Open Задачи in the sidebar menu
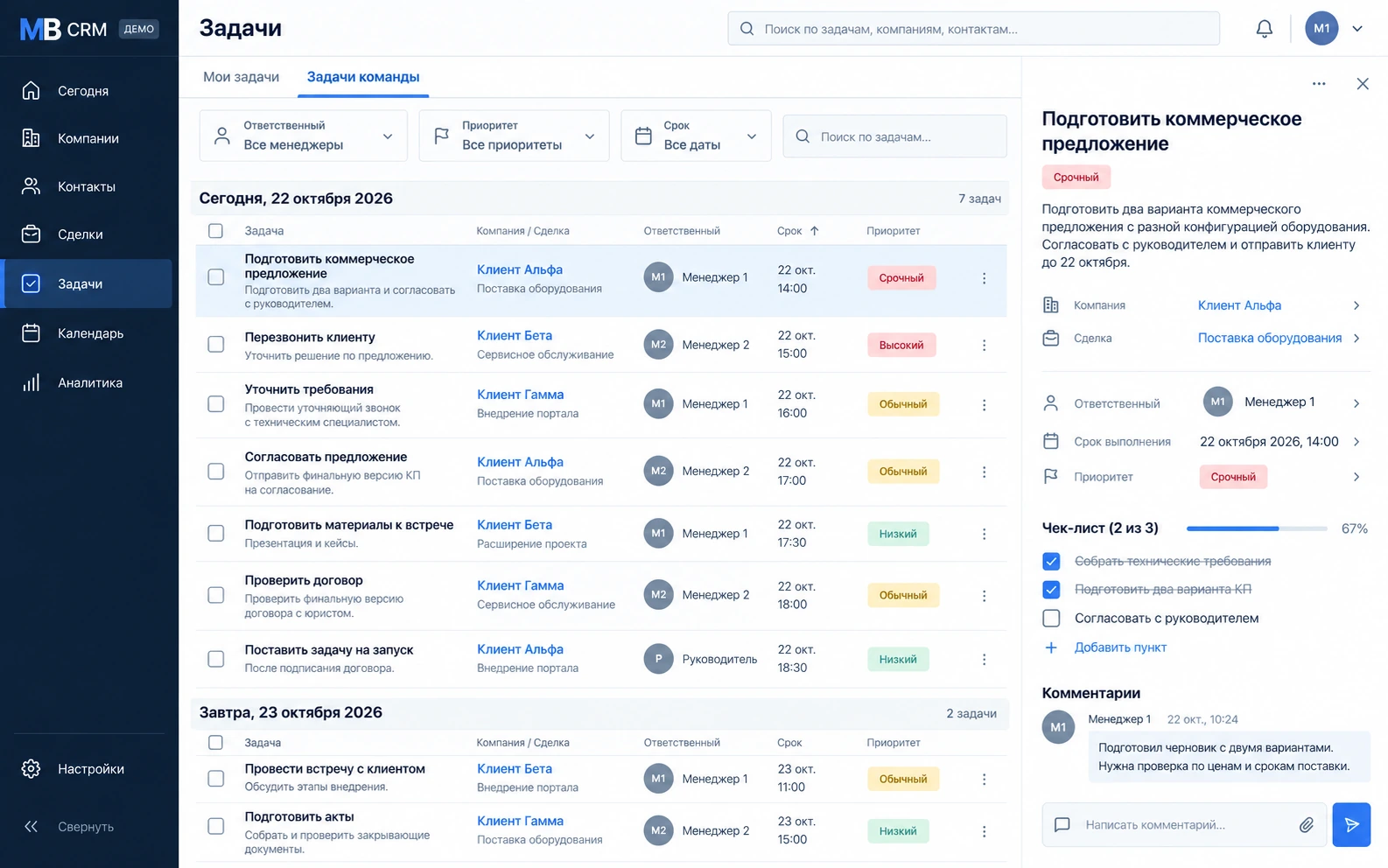Screen dimensions: 1388x868 tap(88, 283)
